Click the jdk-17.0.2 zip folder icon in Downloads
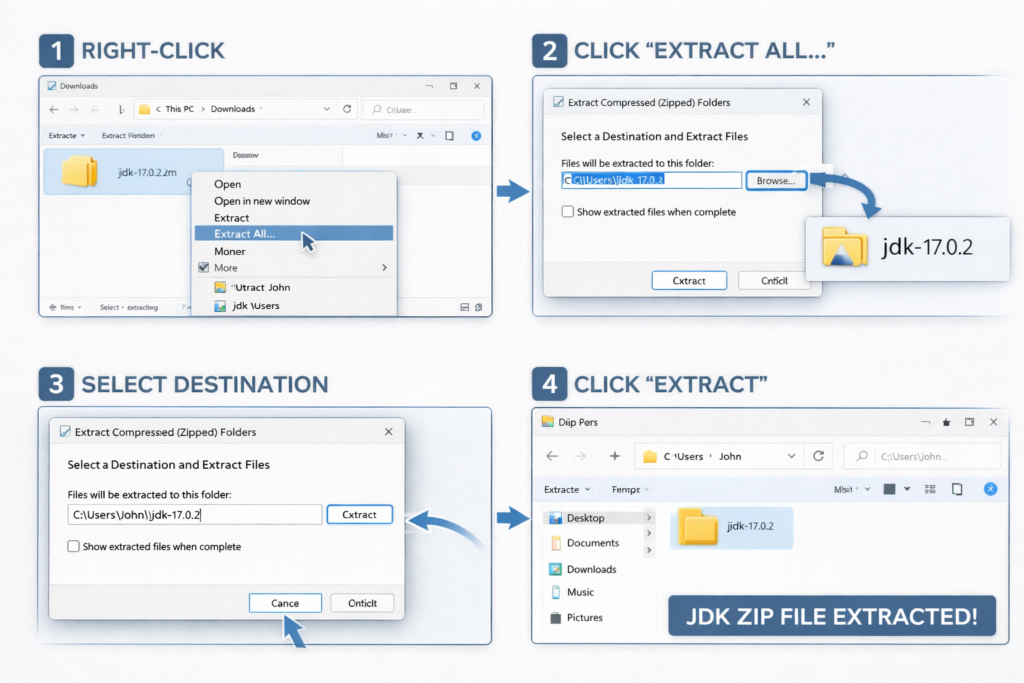Image resolution: width=1024 pixels, height=683 pixels. 79,171
